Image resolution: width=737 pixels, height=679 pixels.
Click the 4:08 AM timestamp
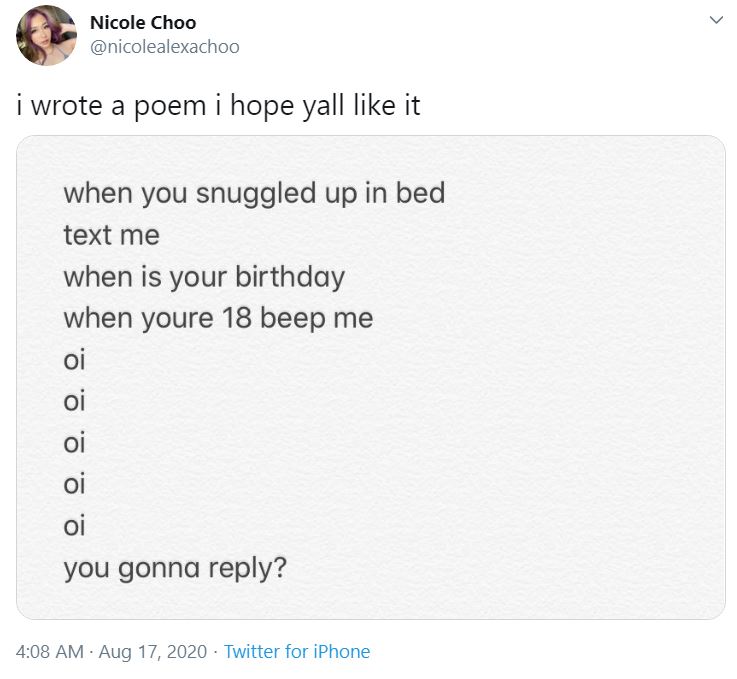pyautogui.click(x=50, y=652)
